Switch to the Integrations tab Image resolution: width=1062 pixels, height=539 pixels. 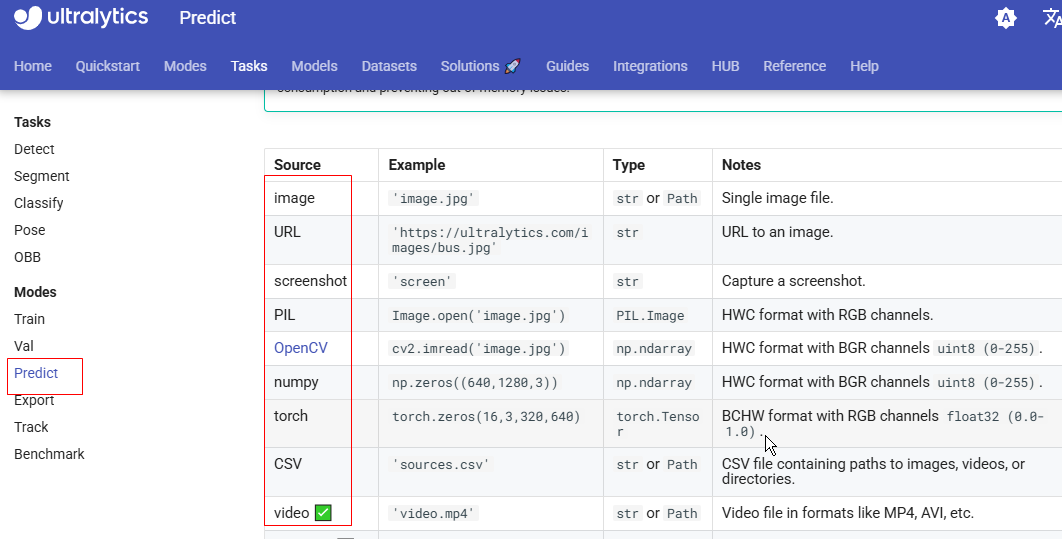650,66
